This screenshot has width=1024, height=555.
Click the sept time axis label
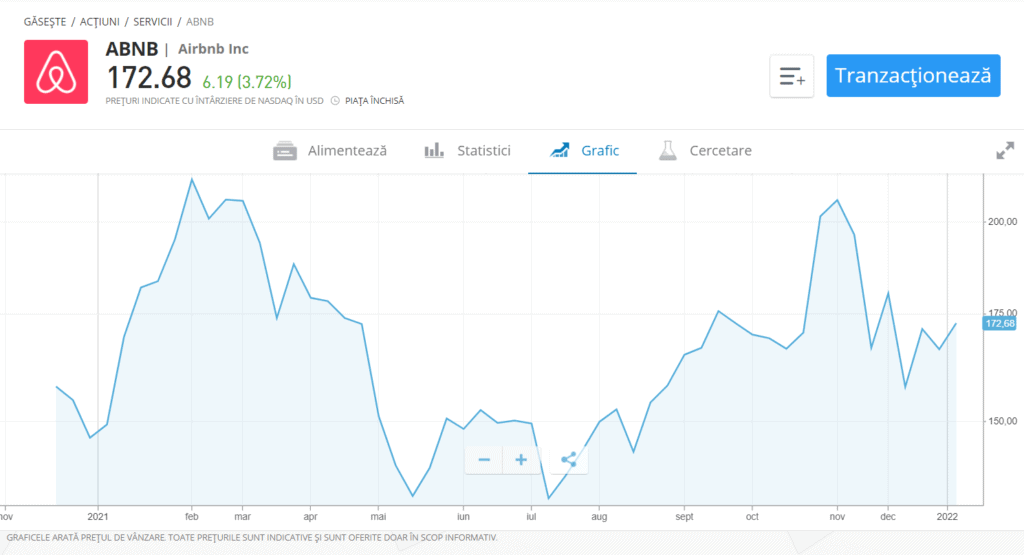coord(684,516)
